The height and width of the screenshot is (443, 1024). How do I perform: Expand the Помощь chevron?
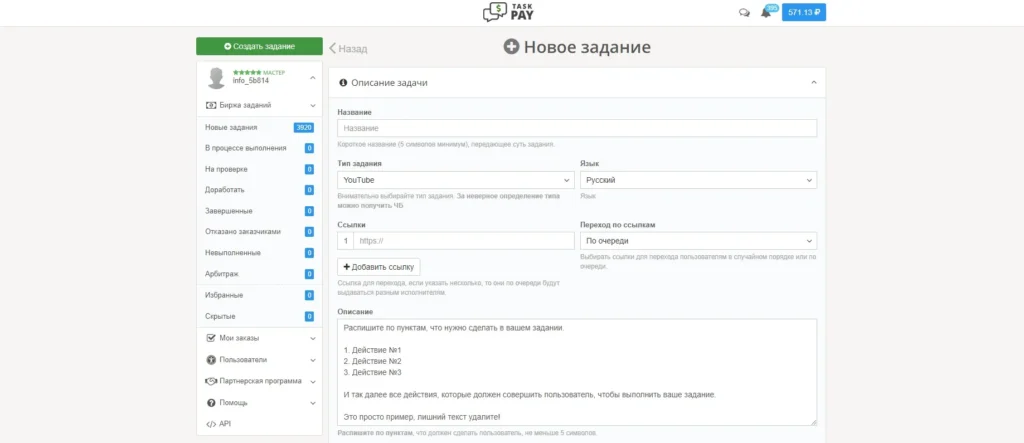(x=313, y=403)
